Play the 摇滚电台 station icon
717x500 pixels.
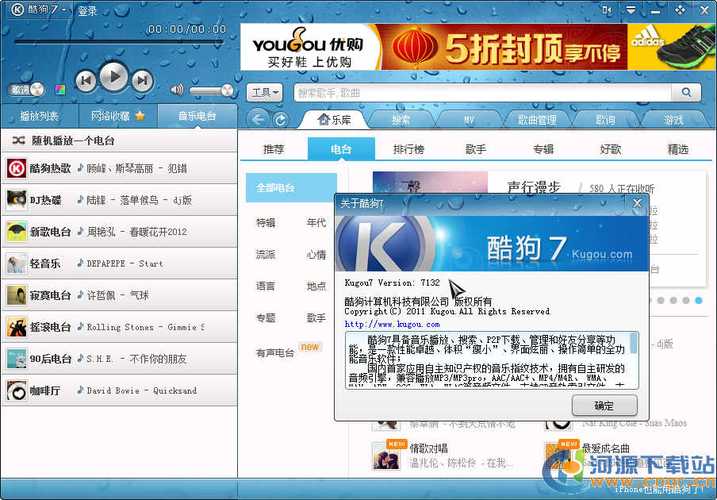[16, 327]
